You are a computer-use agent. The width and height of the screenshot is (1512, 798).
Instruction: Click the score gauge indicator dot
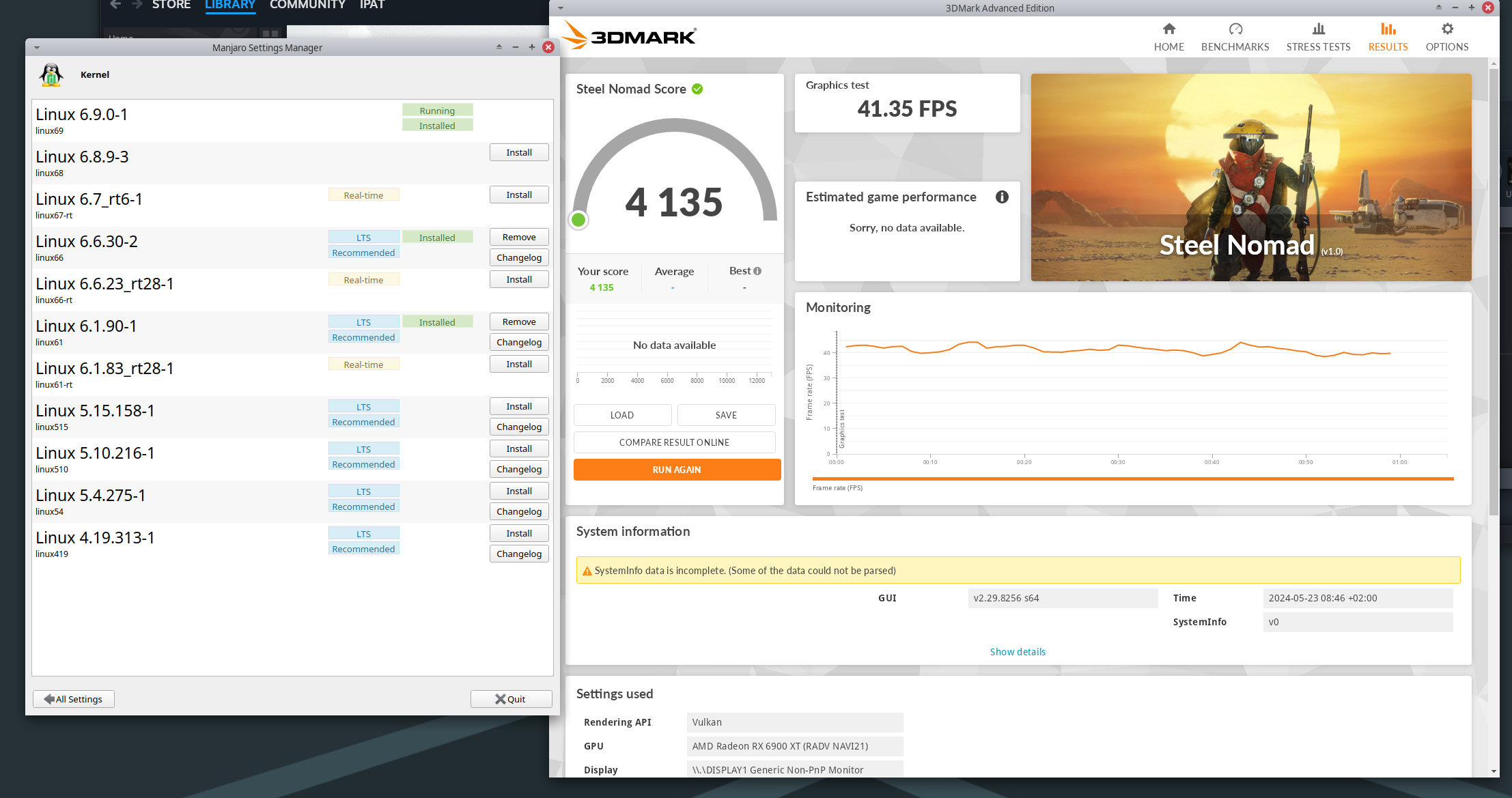(578, 220)
